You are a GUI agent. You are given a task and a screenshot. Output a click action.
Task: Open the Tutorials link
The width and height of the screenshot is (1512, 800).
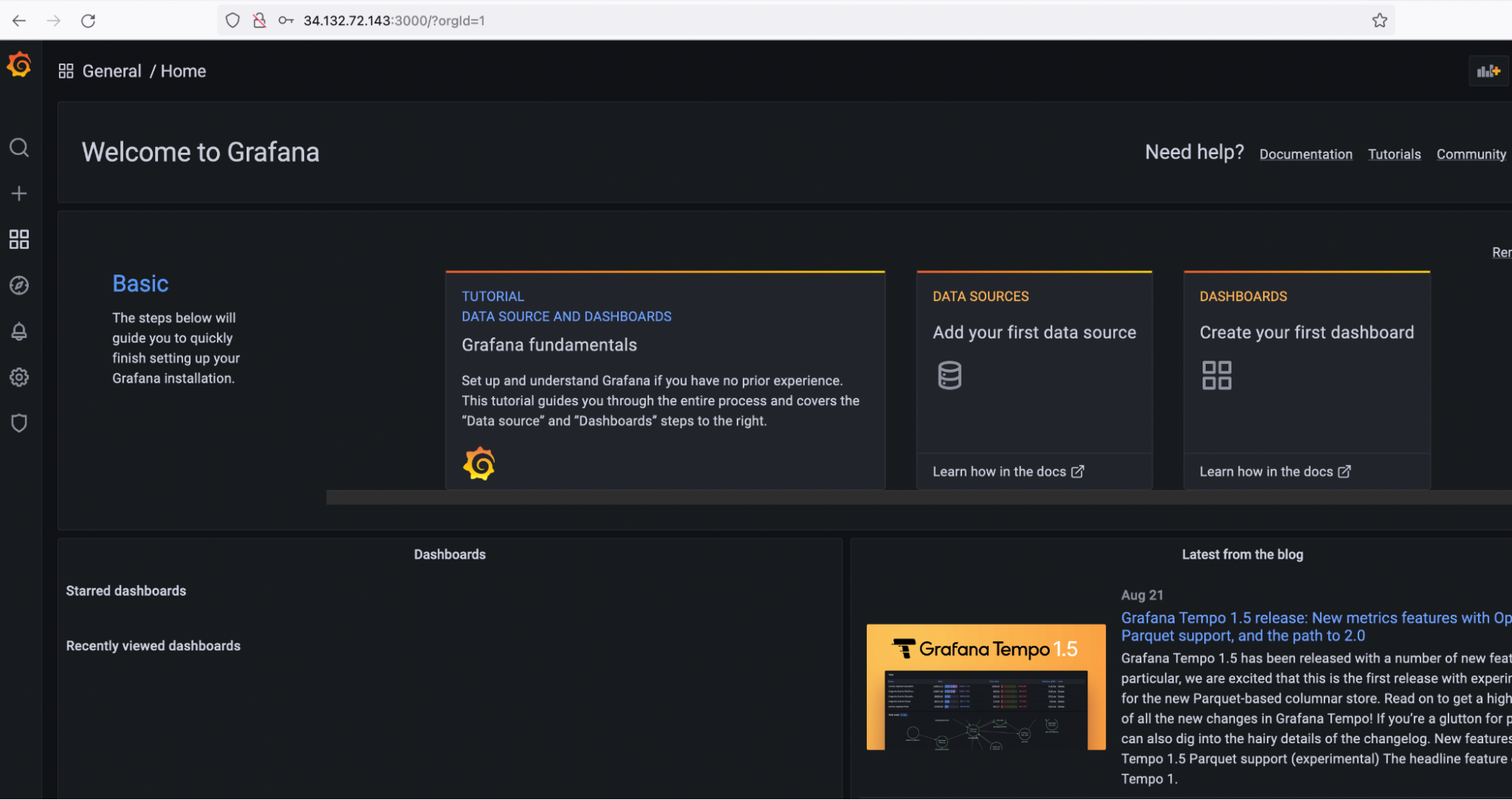pos(1394,154)
